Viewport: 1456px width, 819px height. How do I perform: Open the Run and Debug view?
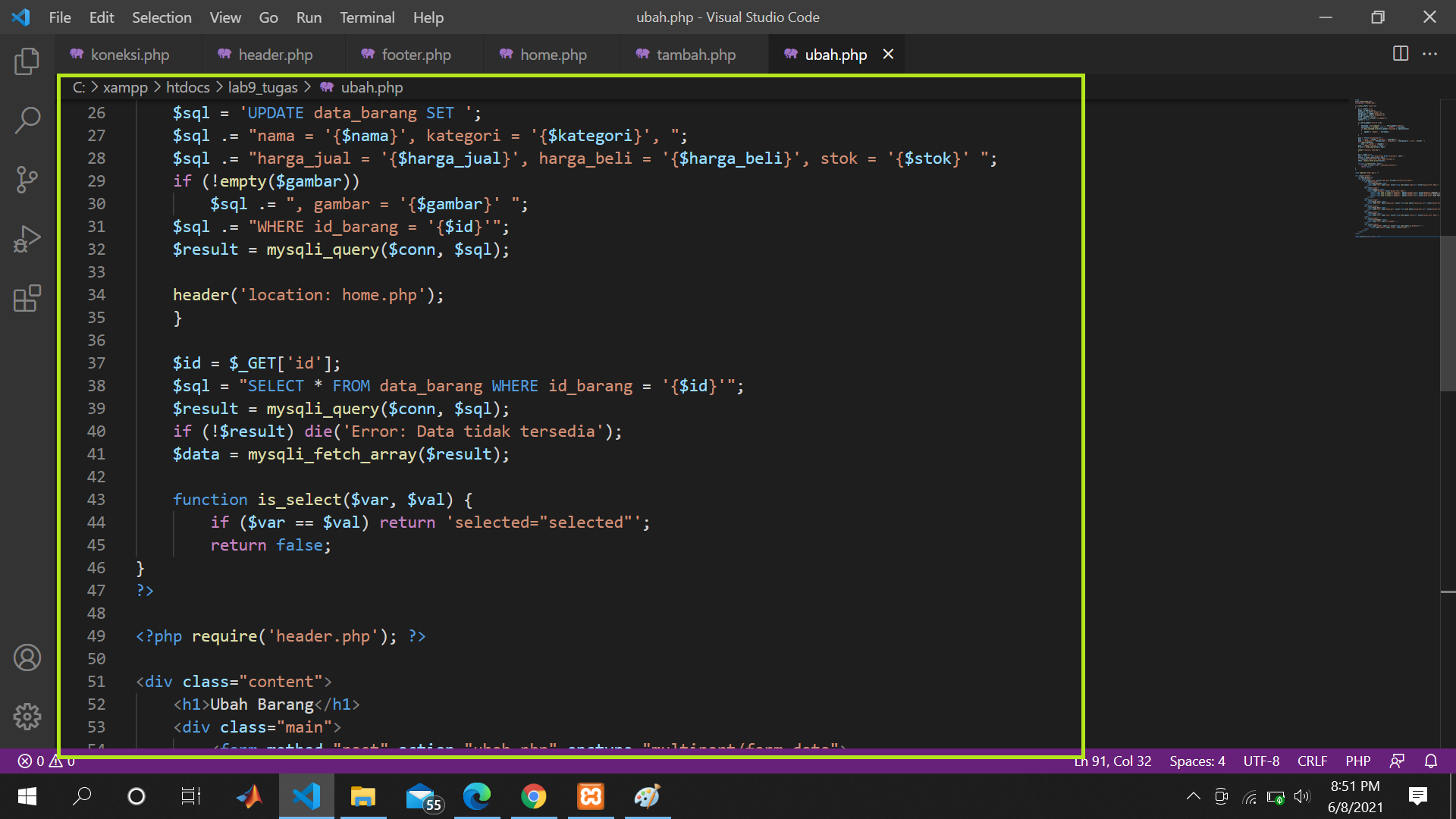tap(27, 239)
